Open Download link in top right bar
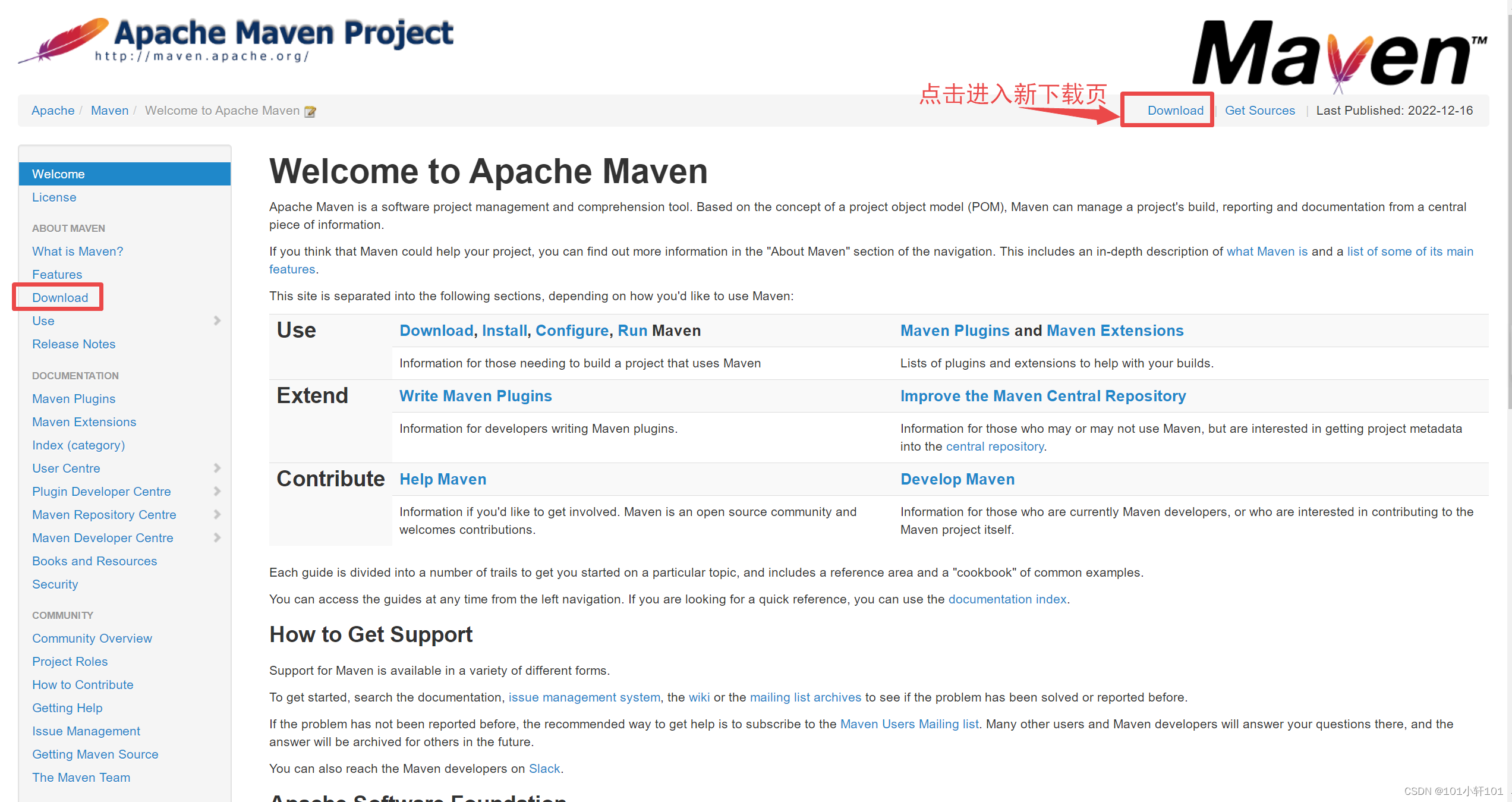The image size is (1512, 802). point(1175,111)
